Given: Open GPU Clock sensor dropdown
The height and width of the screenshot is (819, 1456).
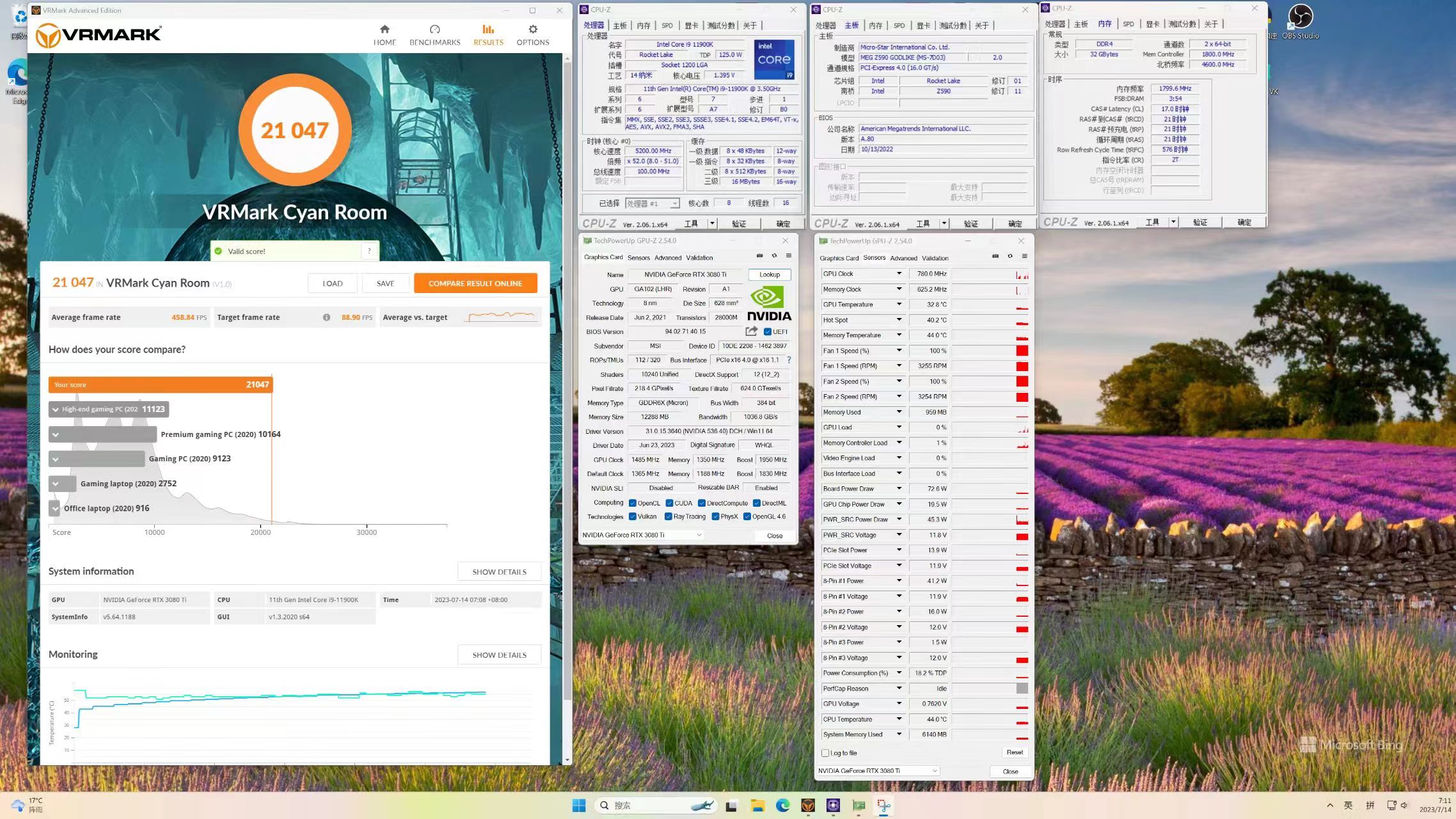Looking at the screenshot, I should point(899,274).
